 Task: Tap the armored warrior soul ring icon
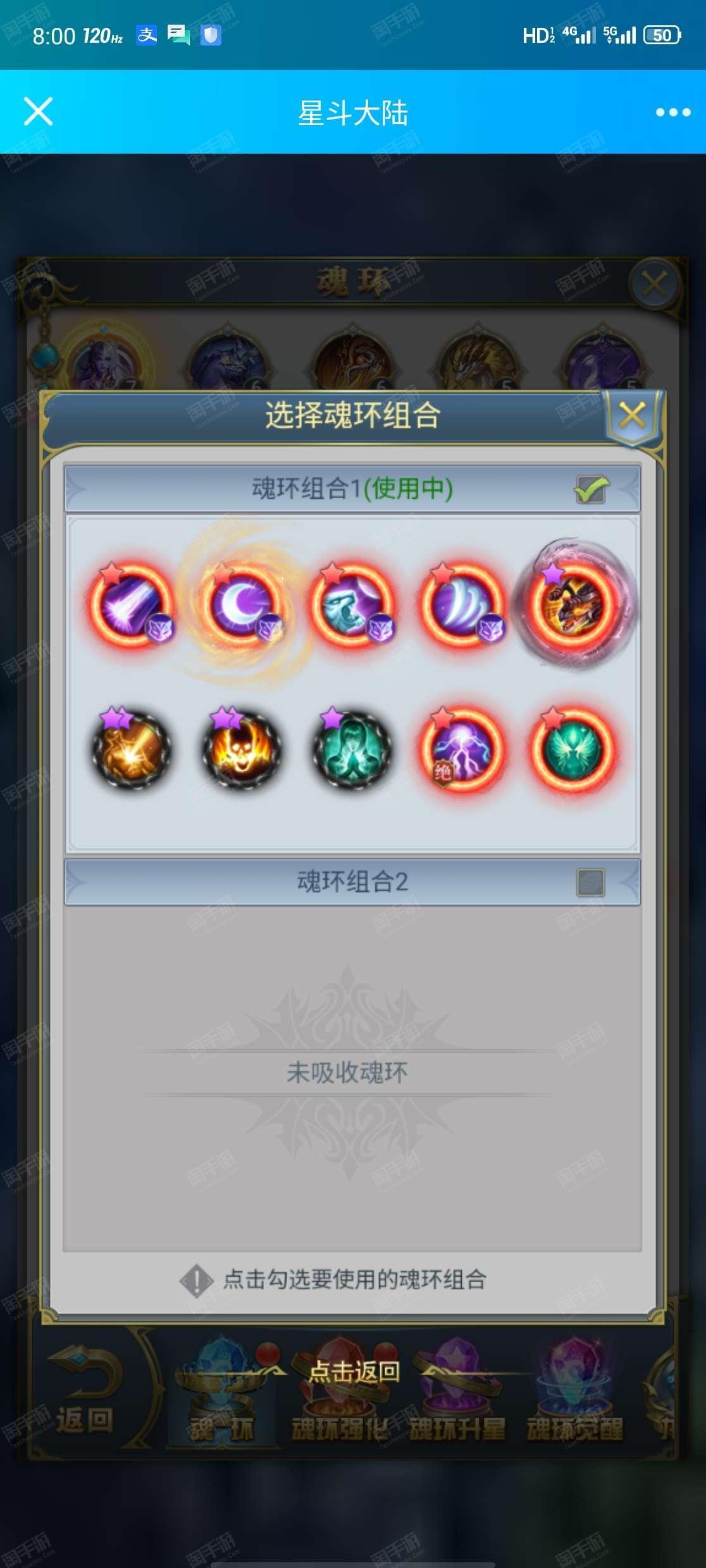coord(574,604)
